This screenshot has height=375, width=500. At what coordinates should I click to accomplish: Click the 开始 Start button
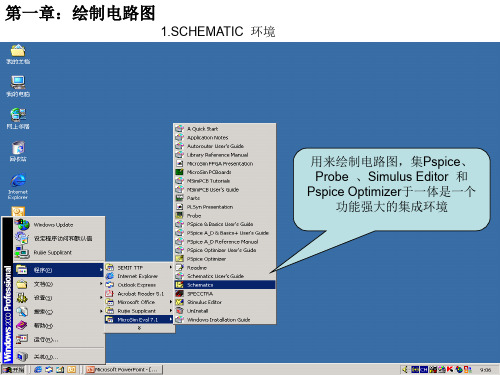(14, 369)
